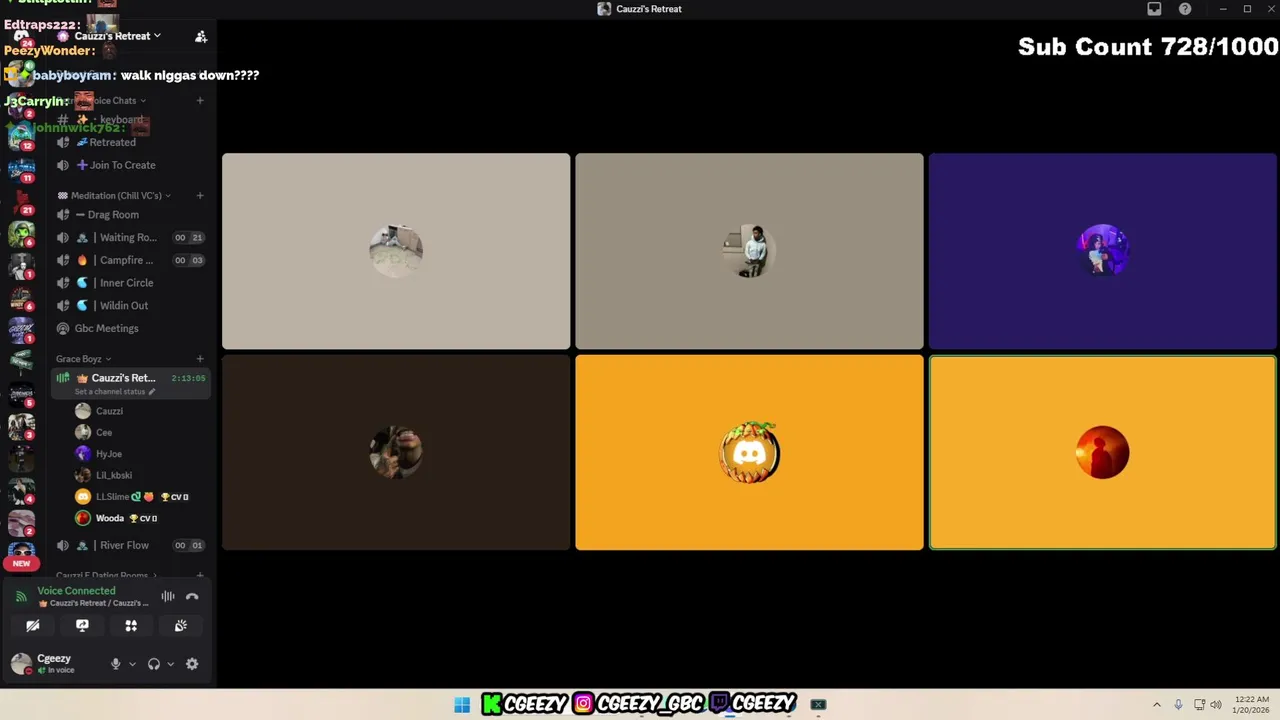Create channel in Meditation category
Screen dimensions: 1280x720
(200, 196)
